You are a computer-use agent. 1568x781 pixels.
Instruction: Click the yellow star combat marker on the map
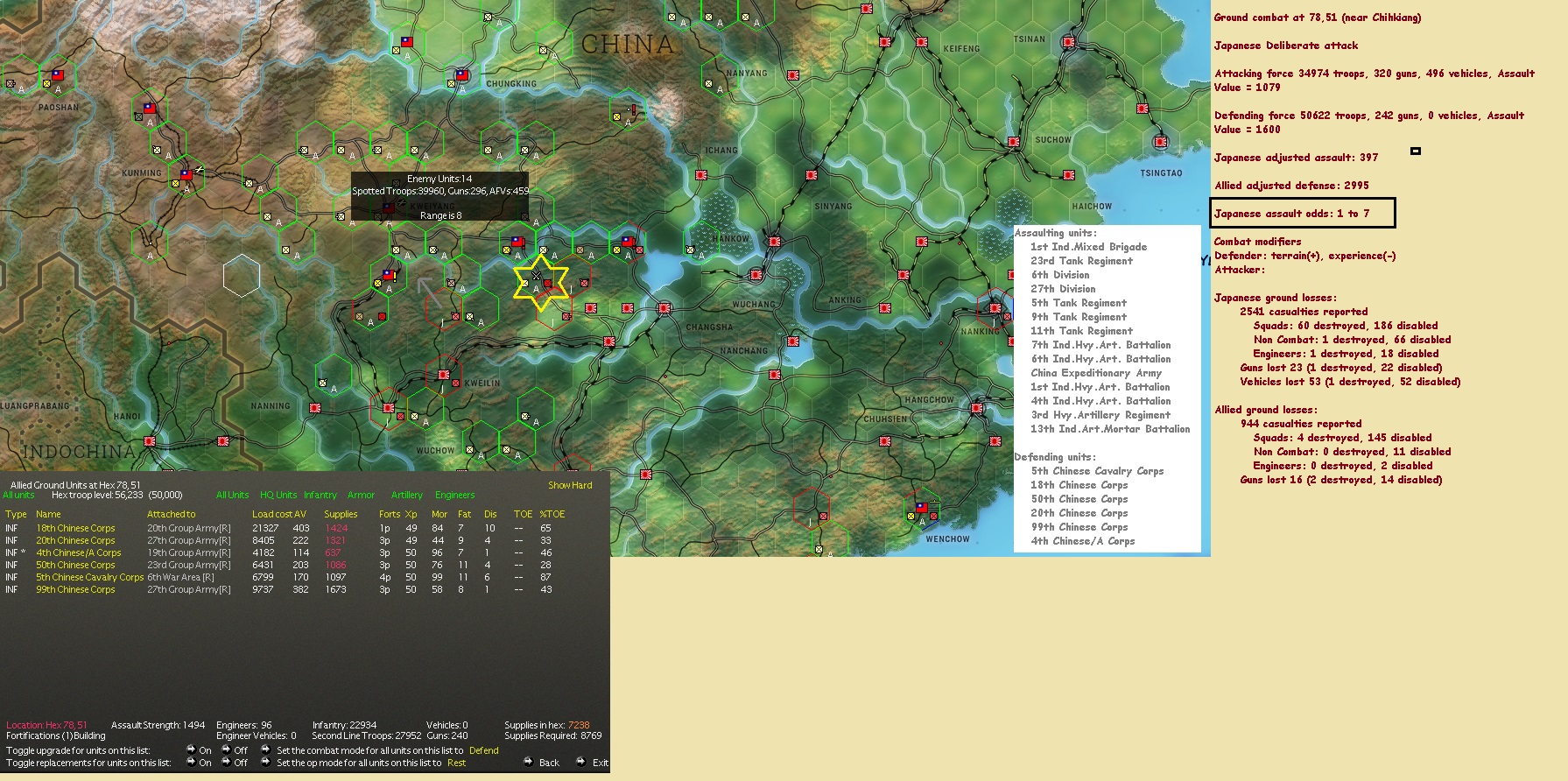(541, 282)
